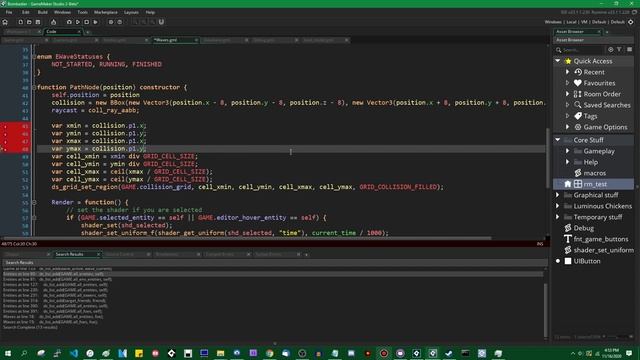The image size is (640, 360).
Task: Expand the Room Order item
Action: [567, 94]
